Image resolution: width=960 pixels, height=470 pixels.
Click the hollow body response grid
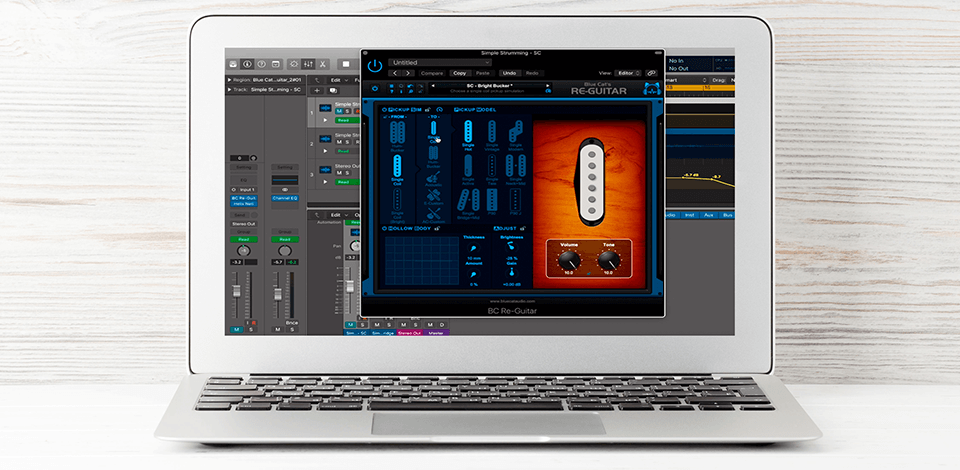click(x=422, y=261)
